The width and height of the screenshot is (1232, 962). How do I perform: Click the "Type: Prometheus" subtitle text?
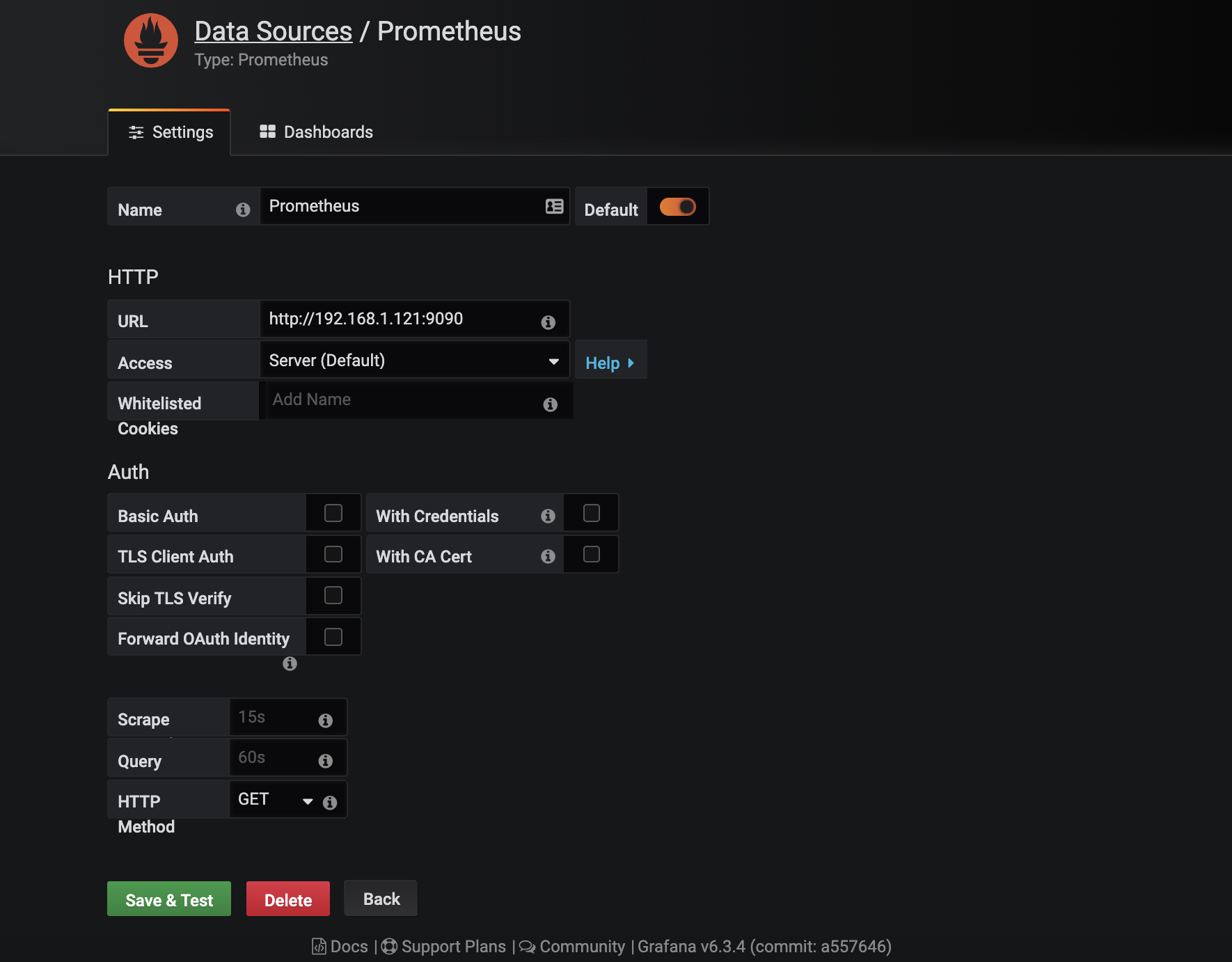coord(261,60)
